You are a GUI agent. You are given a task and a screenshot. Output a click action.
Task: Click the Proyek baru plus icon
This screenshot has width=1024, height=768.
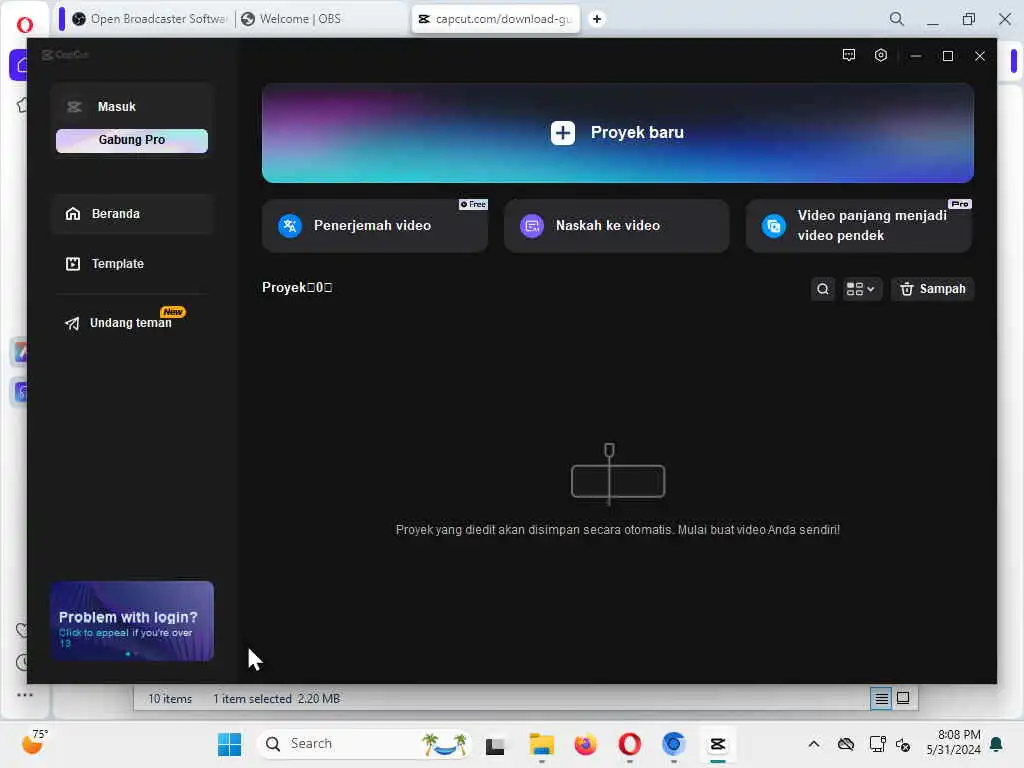point(562,133)
